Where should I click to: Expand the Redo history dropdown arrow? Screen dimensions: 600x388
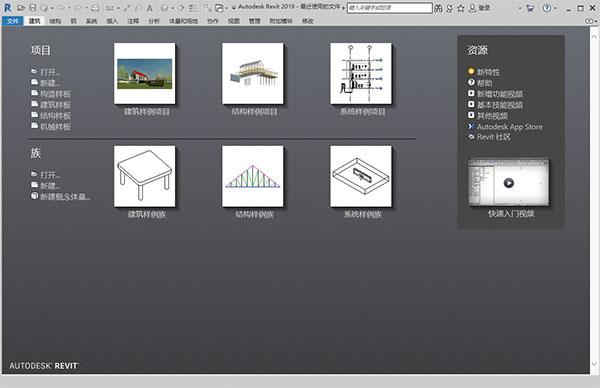(x=86, y=8)
